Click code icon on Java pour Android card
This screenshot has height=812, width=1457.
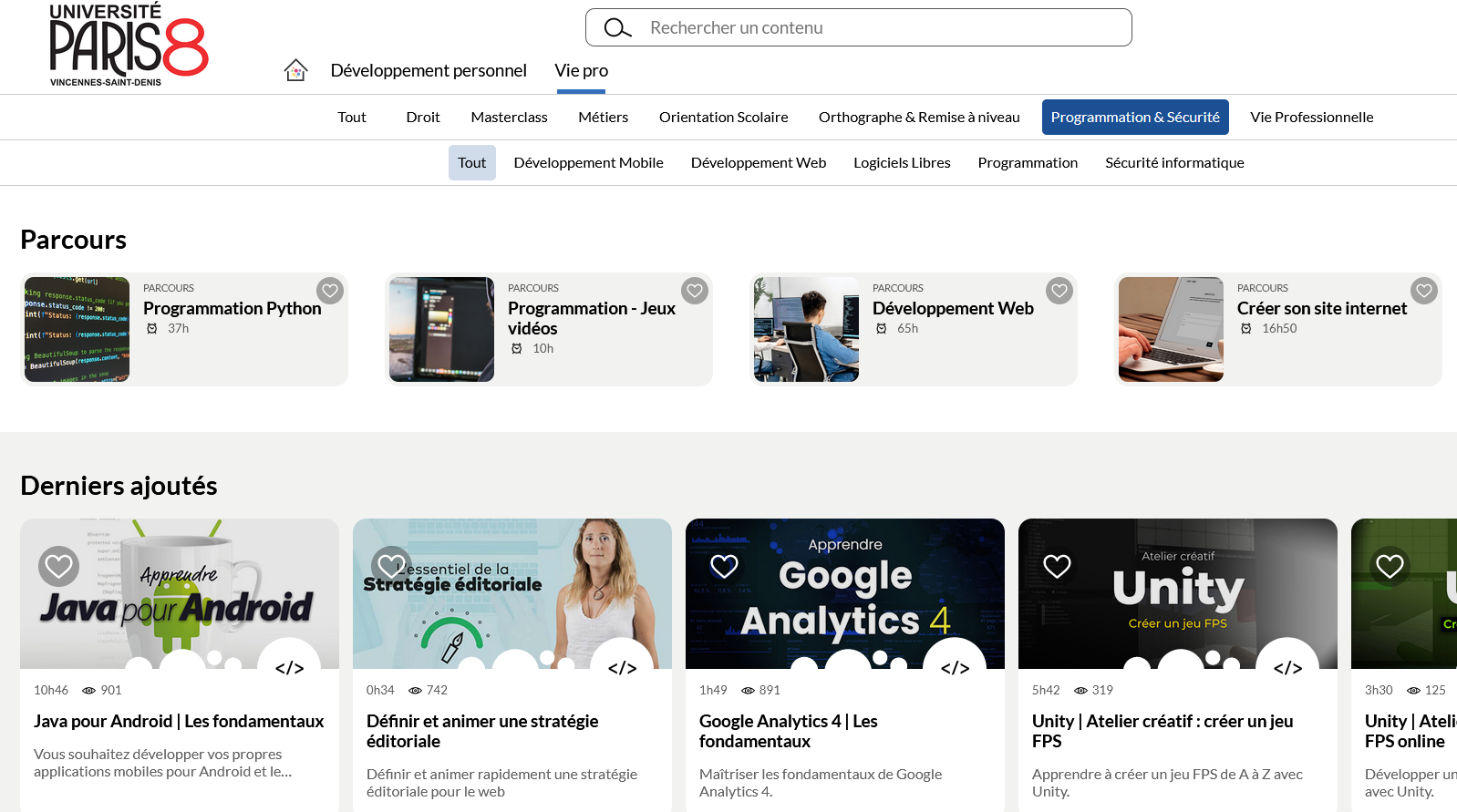[289, 667]
